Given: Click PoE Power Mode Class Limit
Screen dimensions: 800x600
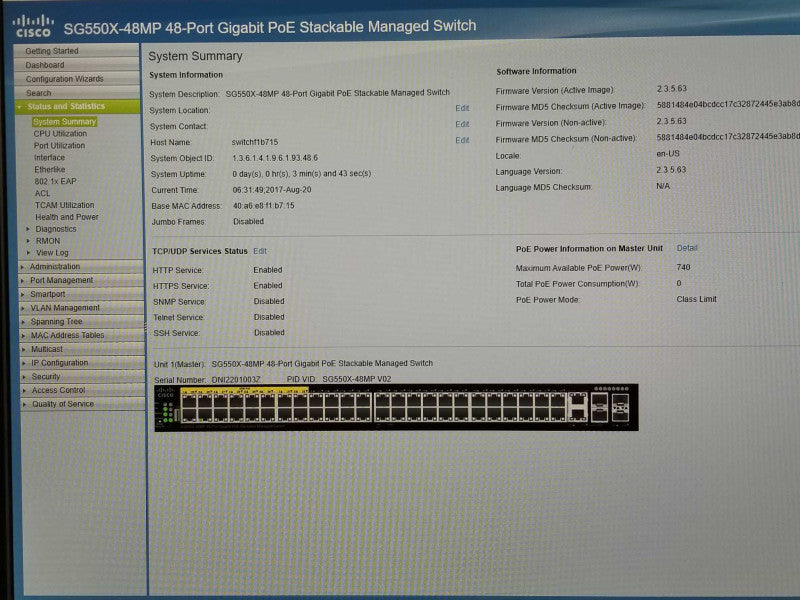Looking at the screenshot, I should tap(696, 299).
